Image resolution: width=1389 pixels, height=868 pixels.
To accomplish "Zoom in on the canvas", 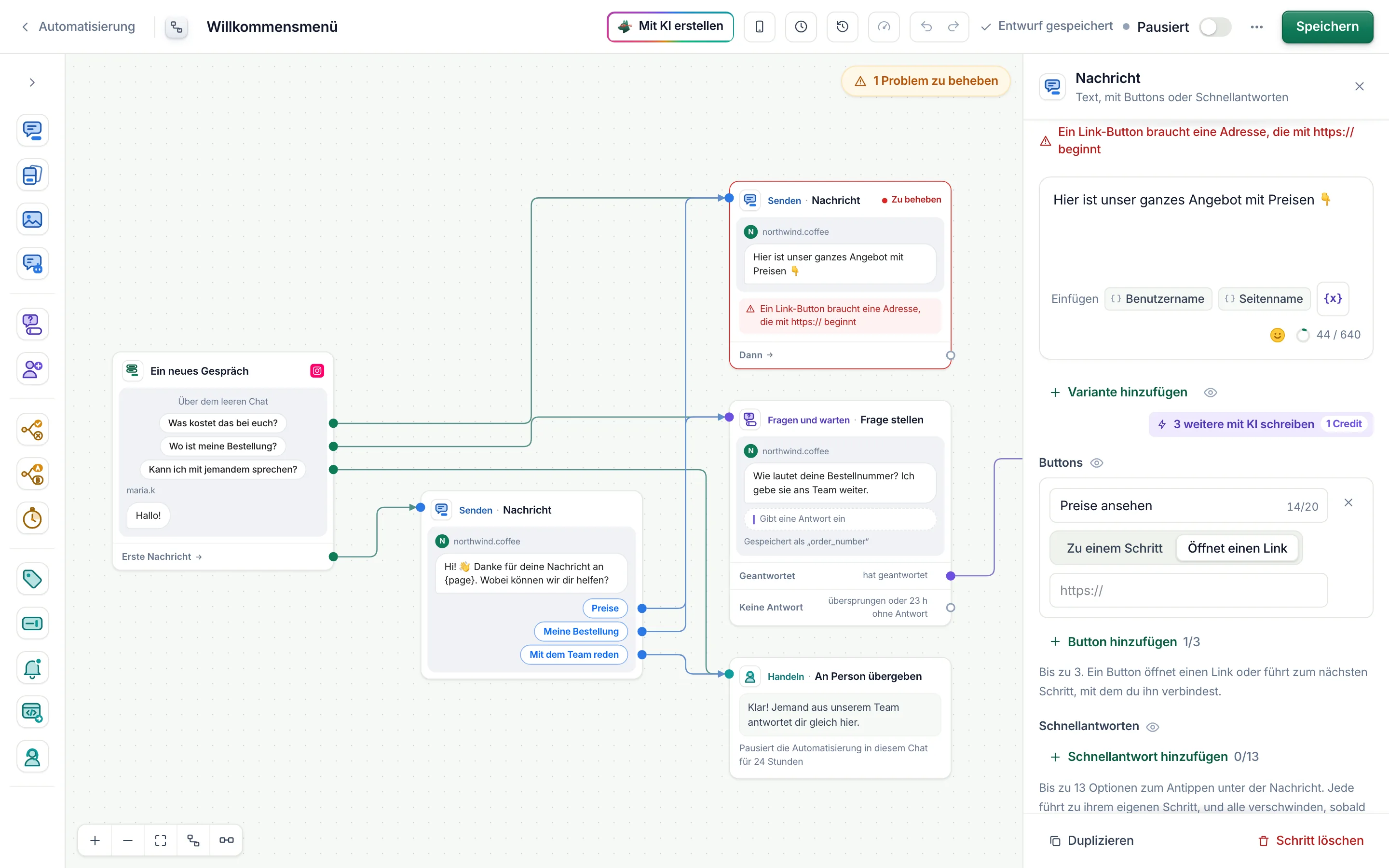I will 95,841.
